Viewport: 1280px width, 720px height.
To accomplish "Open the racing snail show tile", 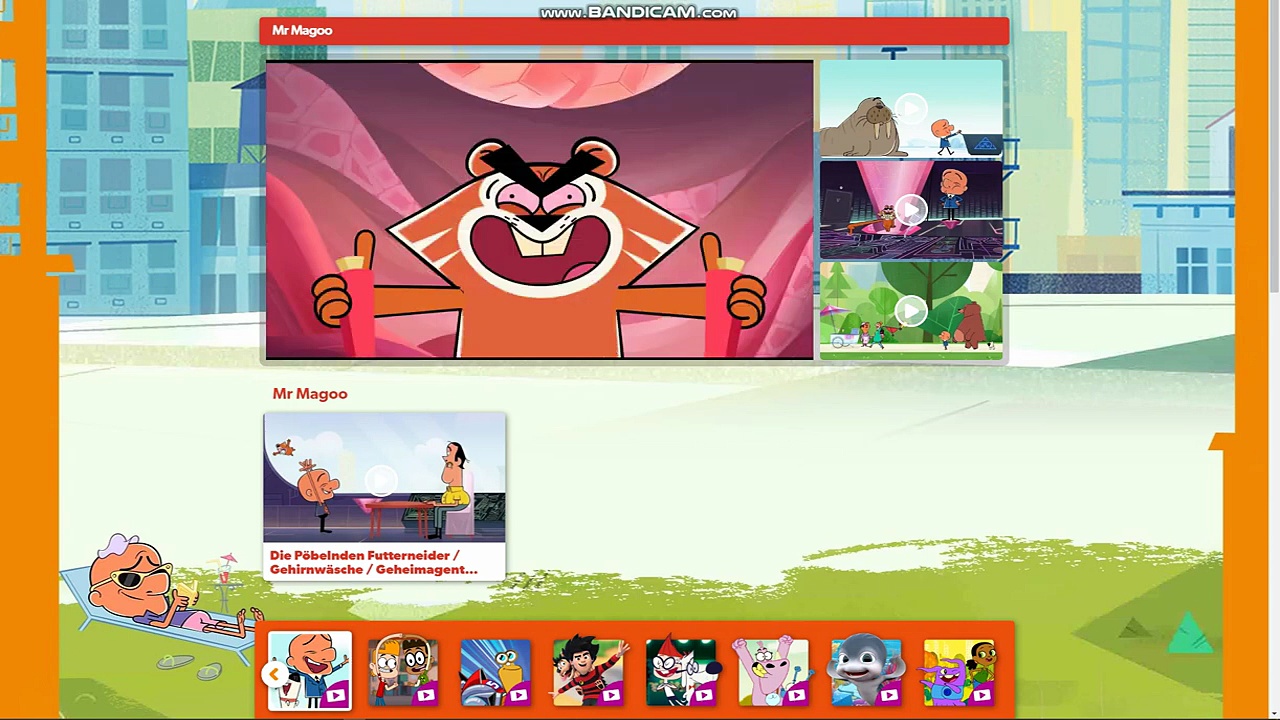I will (496, 671).
